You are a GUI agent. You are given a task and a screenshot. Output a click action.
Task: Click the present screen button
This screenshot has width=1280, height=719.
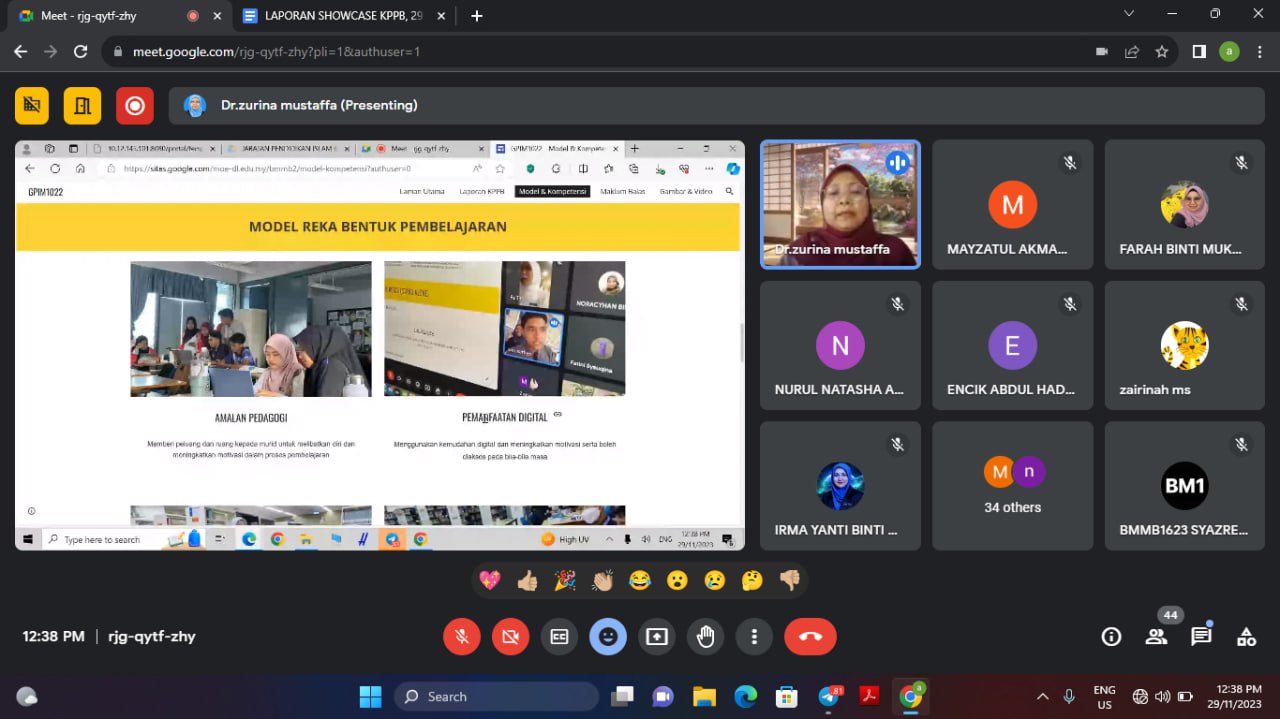(657, 637)
